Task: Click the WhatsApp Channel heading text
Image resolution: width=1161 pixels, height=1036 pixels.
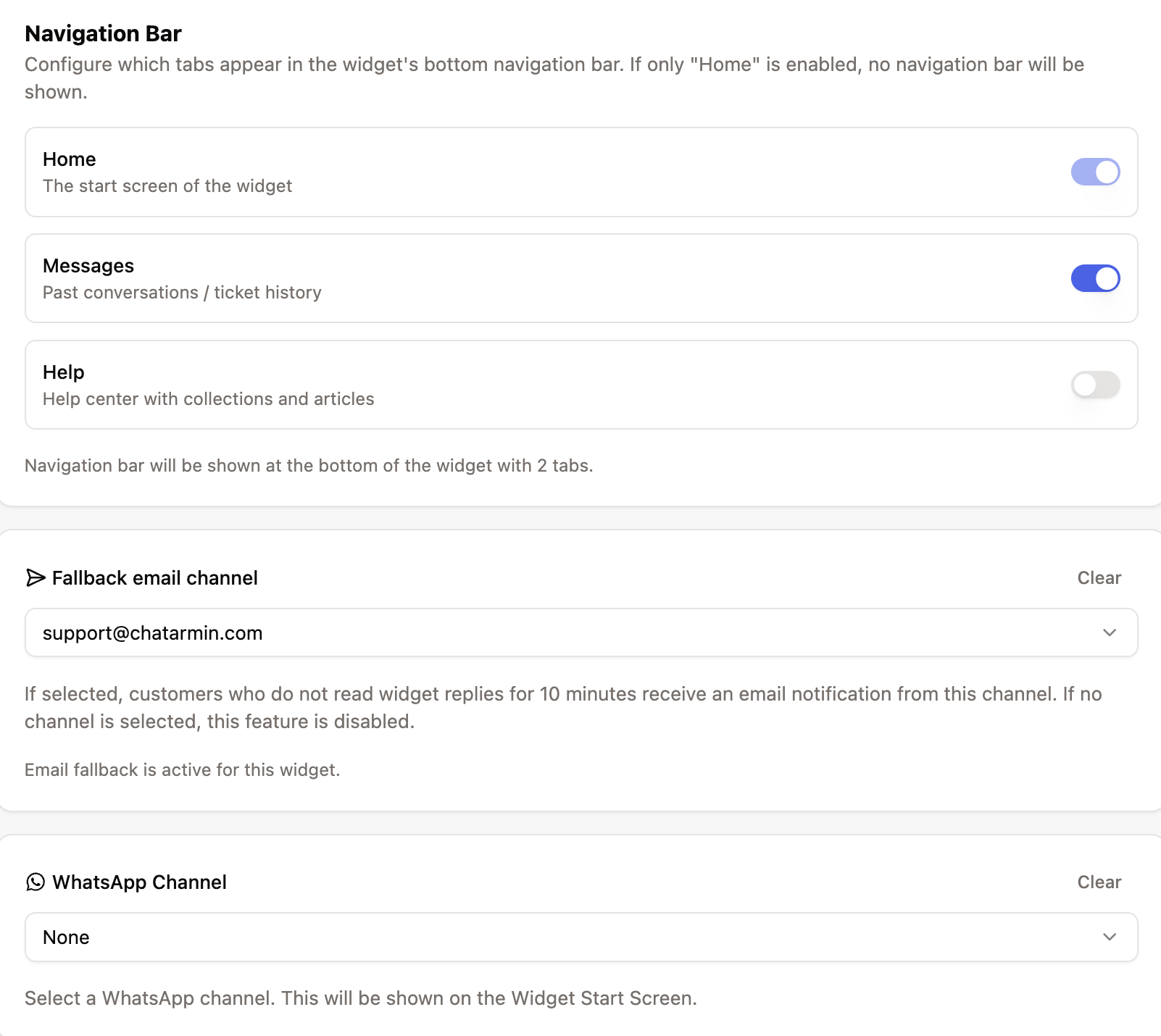Action: [139, 882]
